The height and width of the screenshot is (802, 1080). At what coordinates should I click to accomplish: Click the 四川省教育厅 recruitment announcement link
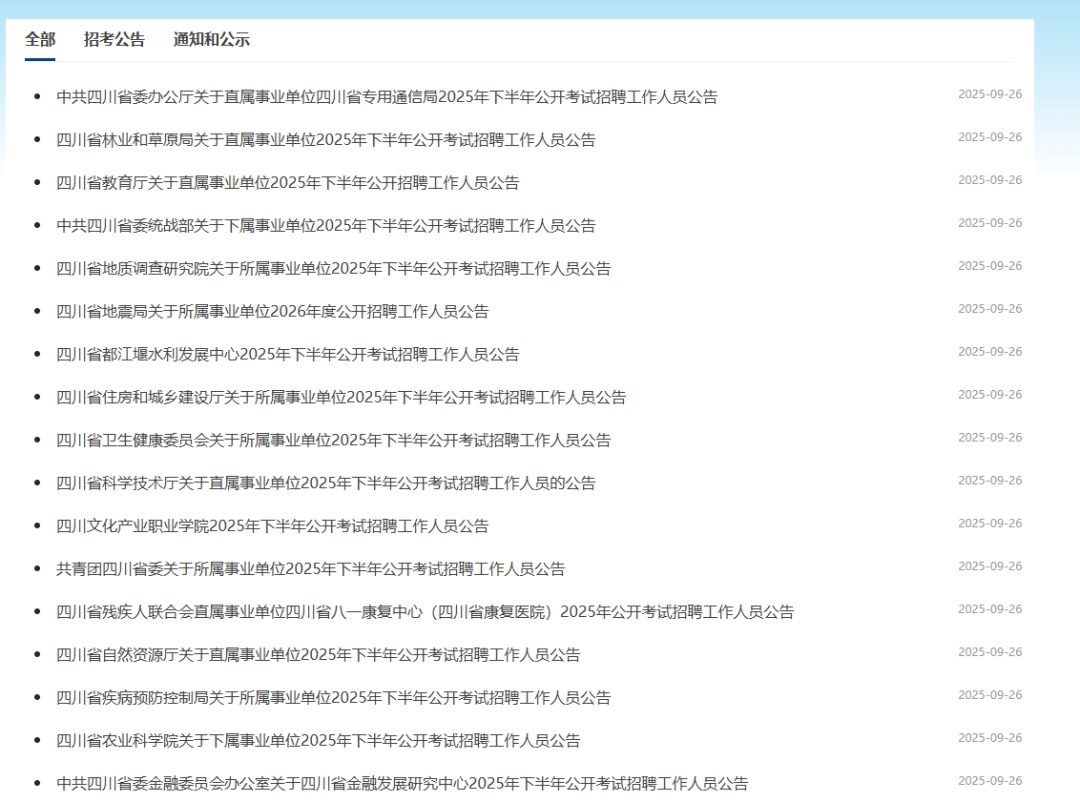coord(288,183)
